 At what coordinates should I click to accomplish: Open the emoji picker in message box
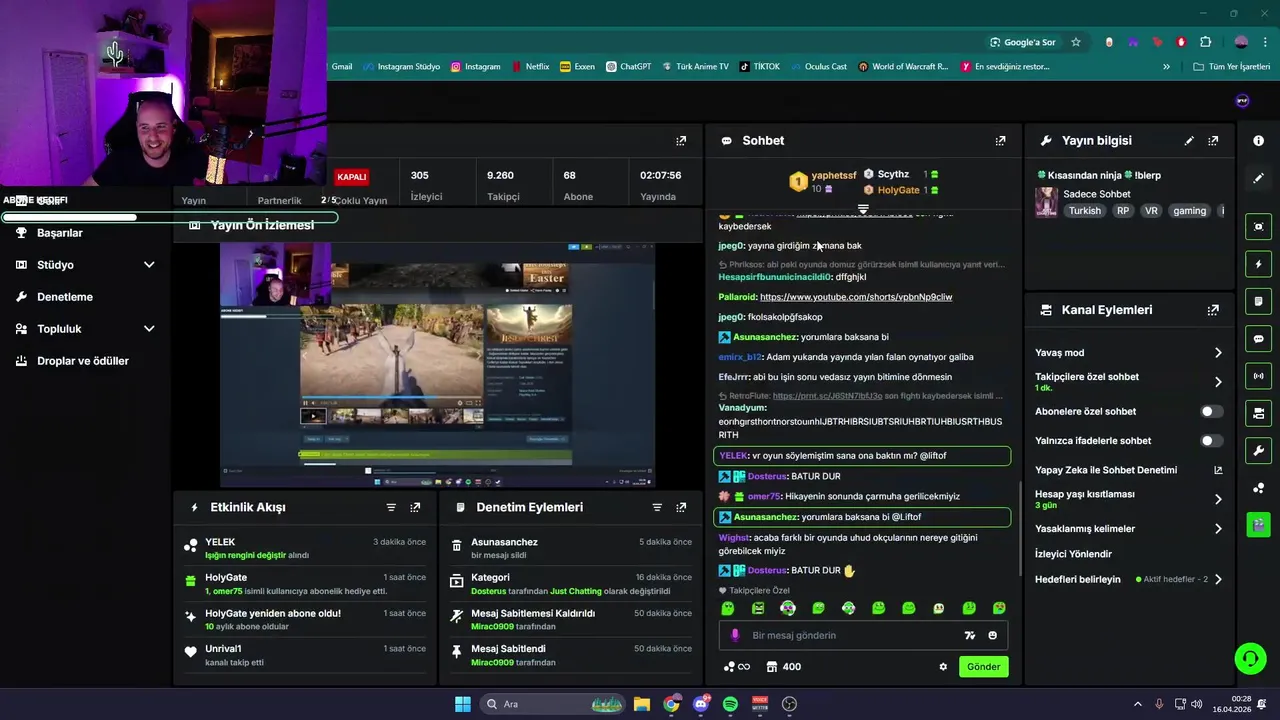click(992, 635)
